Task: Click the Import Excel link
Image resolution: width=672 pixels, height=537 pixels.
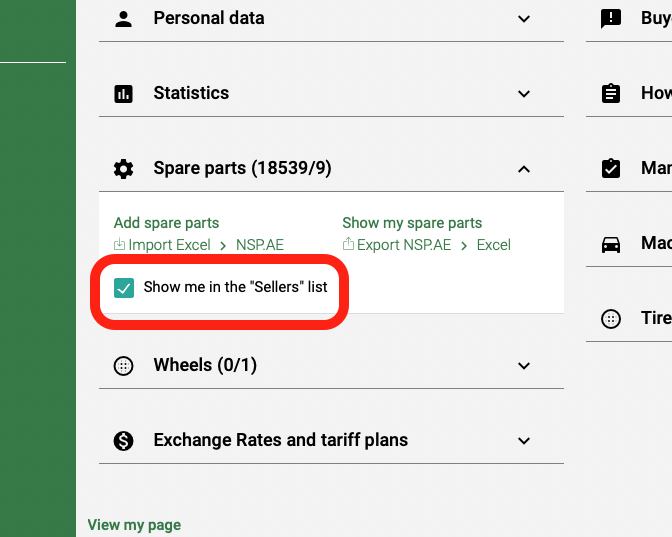Action: pyautogui.click(x=169, y=245)
